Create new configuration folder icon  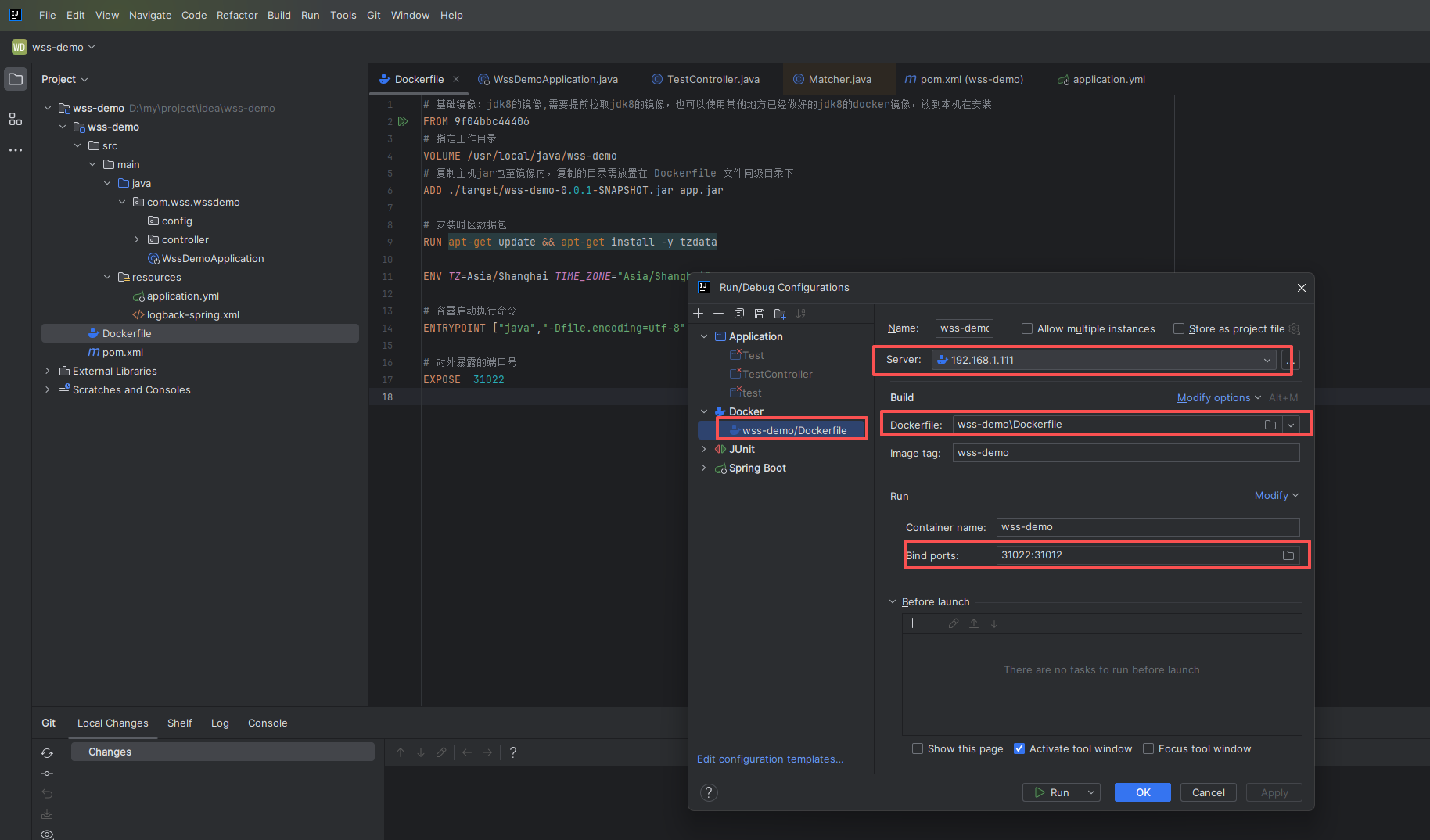click(x=780, y=314)
